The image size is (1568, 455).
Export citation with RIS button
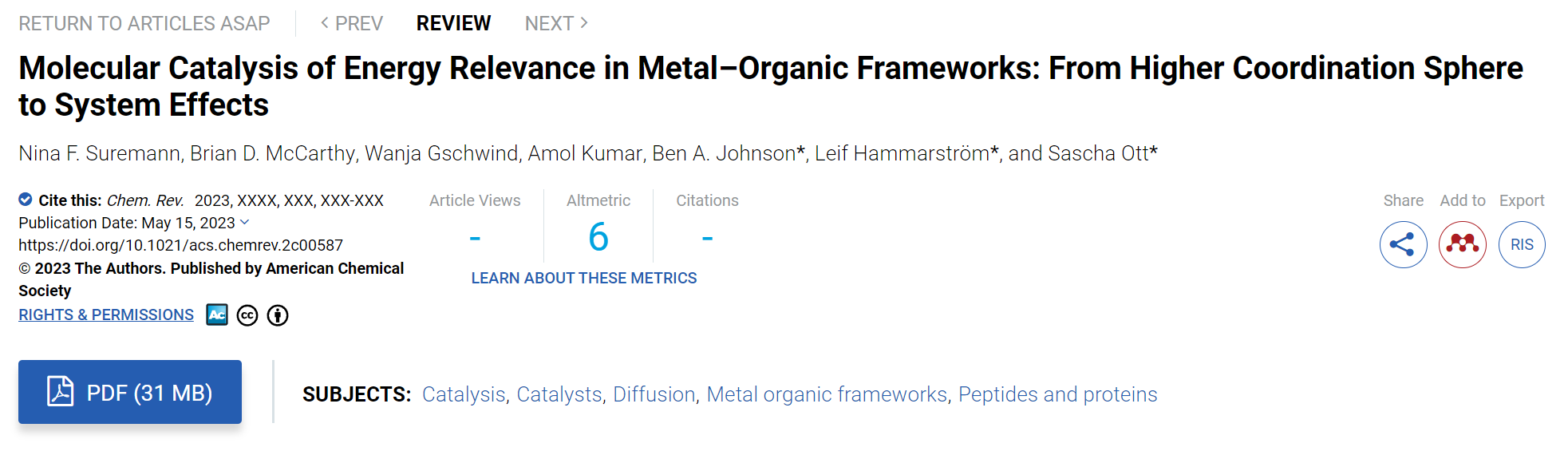1522,244
